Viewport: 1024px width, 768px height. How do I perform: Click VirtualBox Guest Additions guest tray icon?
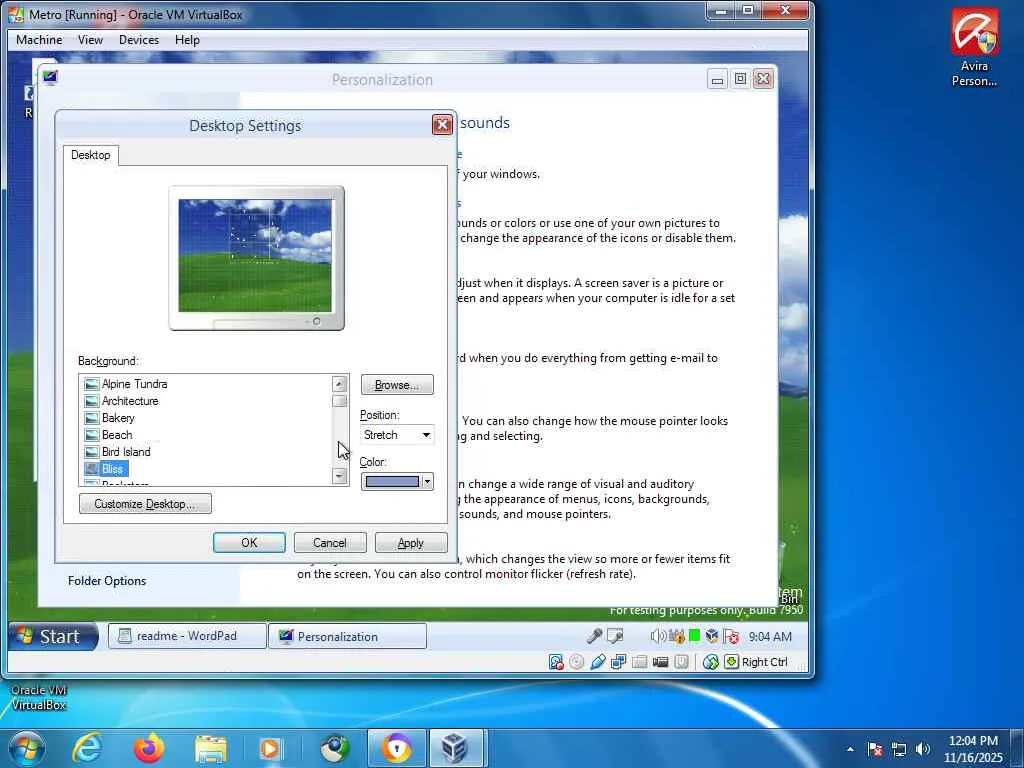(x=712, y=636)
